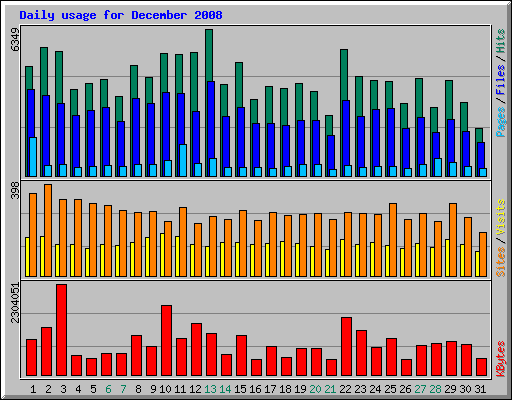Image resolution: width=512 pixels, height=400 pixels.
Task: Select the 'KBytes' legend label
Action: click(500, 359)
